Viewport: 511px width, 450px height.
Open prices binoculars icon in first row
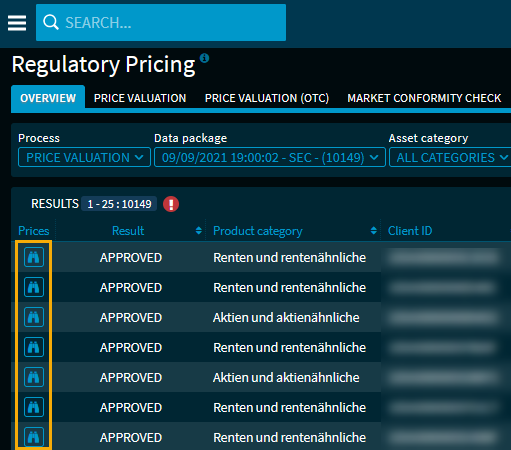[34, 257]
